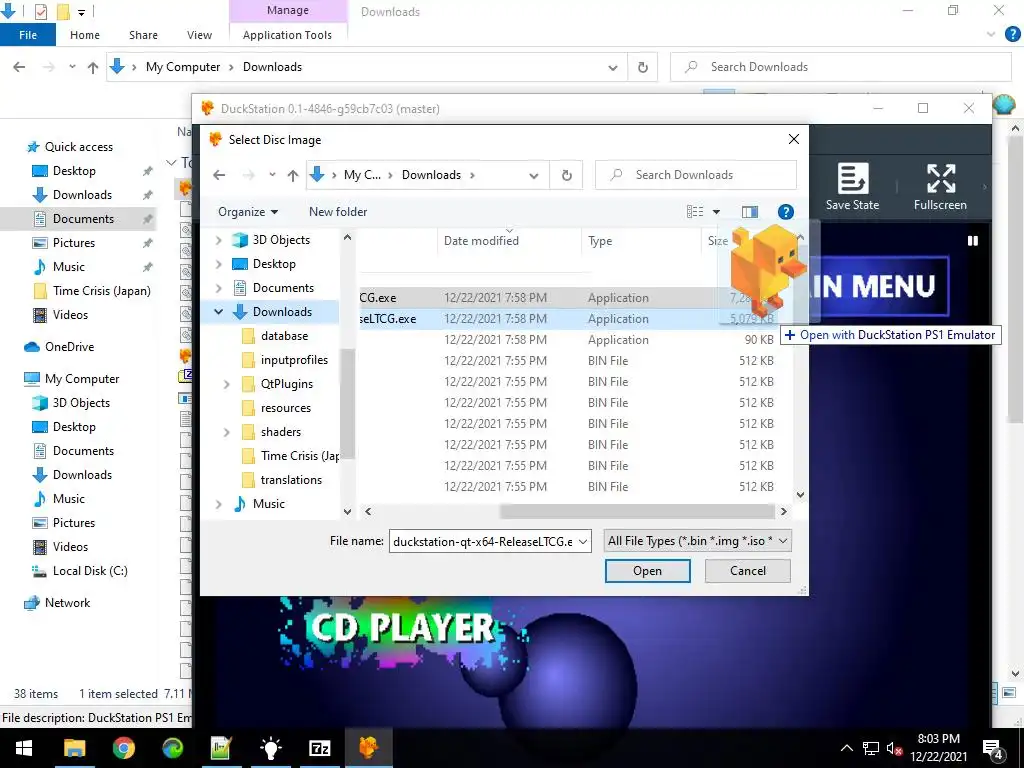Go up one level in Explorer window

[93, 67]
